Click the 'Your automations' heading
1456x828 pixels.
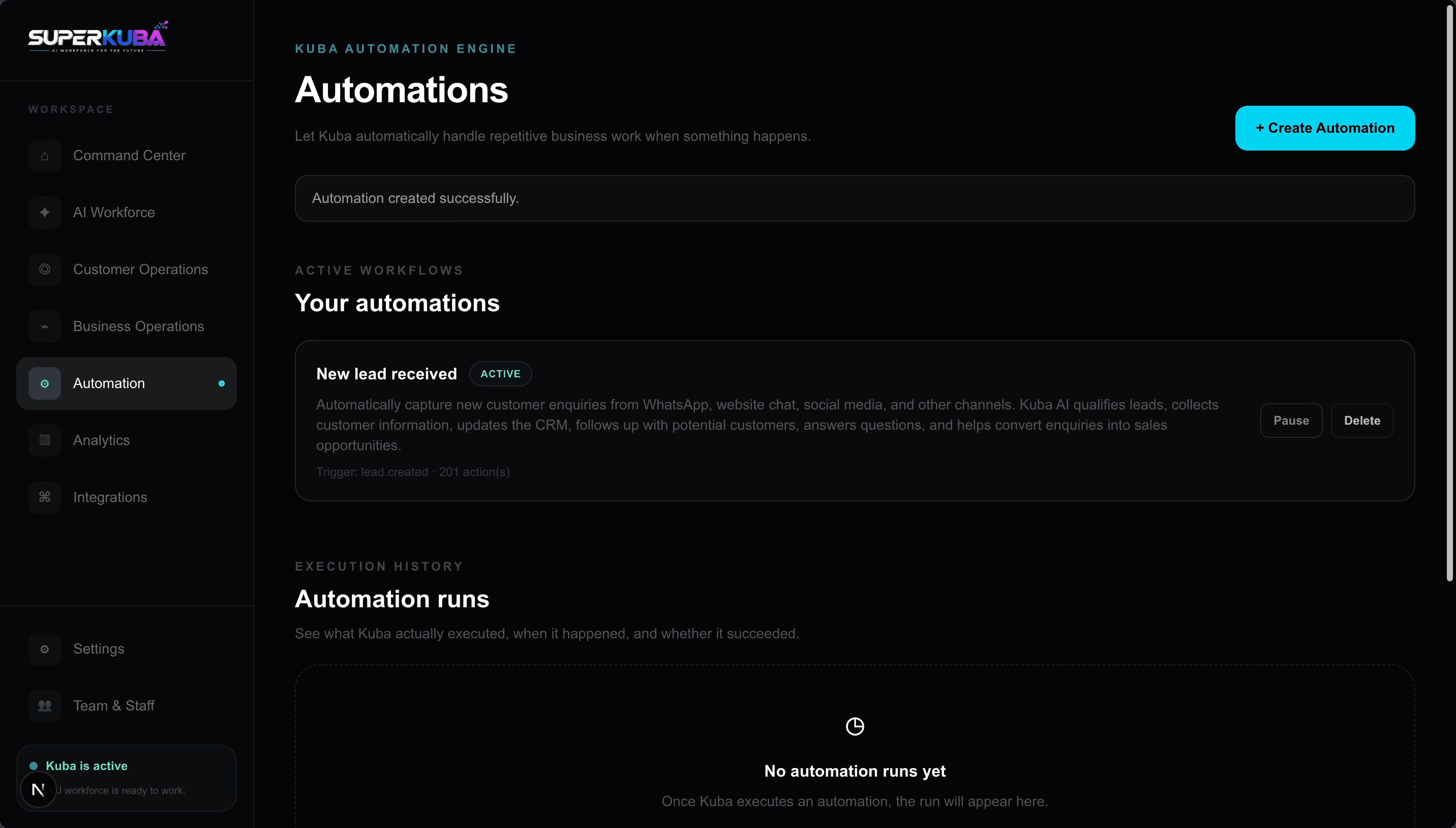coord(397,303)
